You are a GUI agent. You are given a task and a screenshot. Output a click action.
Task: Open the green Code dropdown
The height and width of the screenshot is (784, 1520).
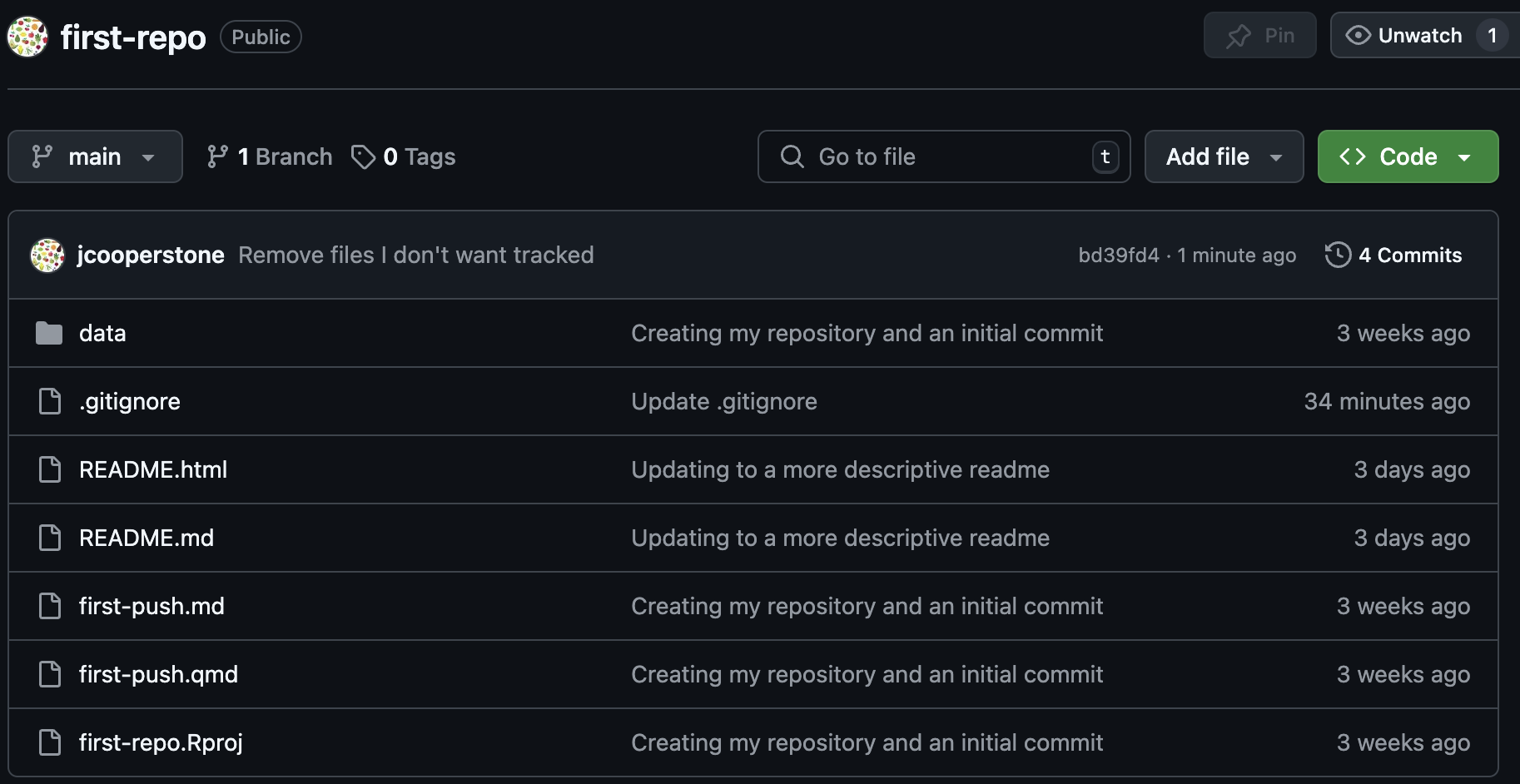point(1408,156)
